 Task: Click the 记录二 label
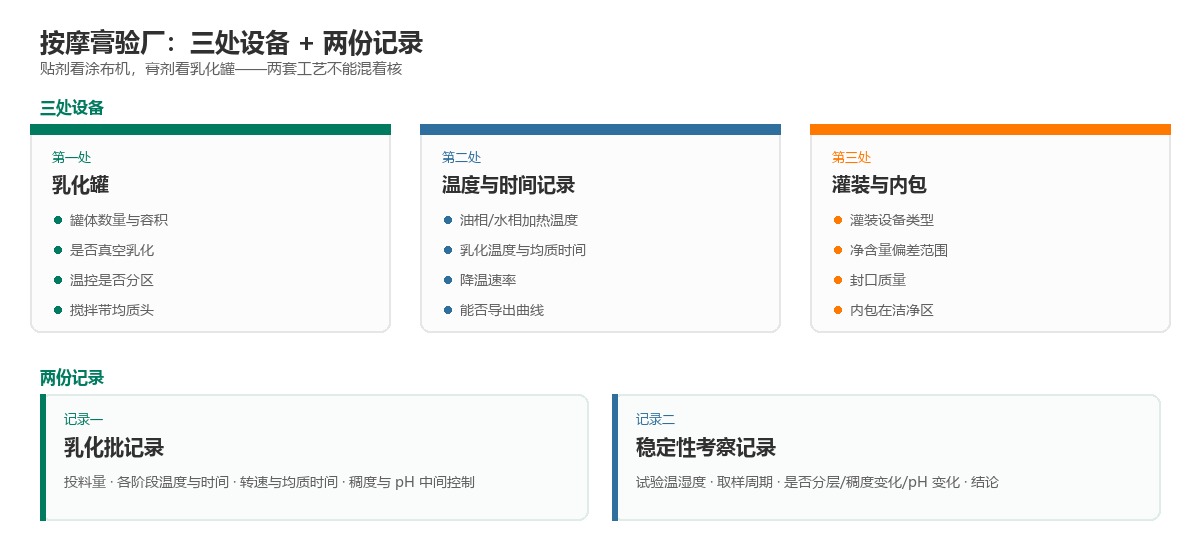(x=656, y=419)
